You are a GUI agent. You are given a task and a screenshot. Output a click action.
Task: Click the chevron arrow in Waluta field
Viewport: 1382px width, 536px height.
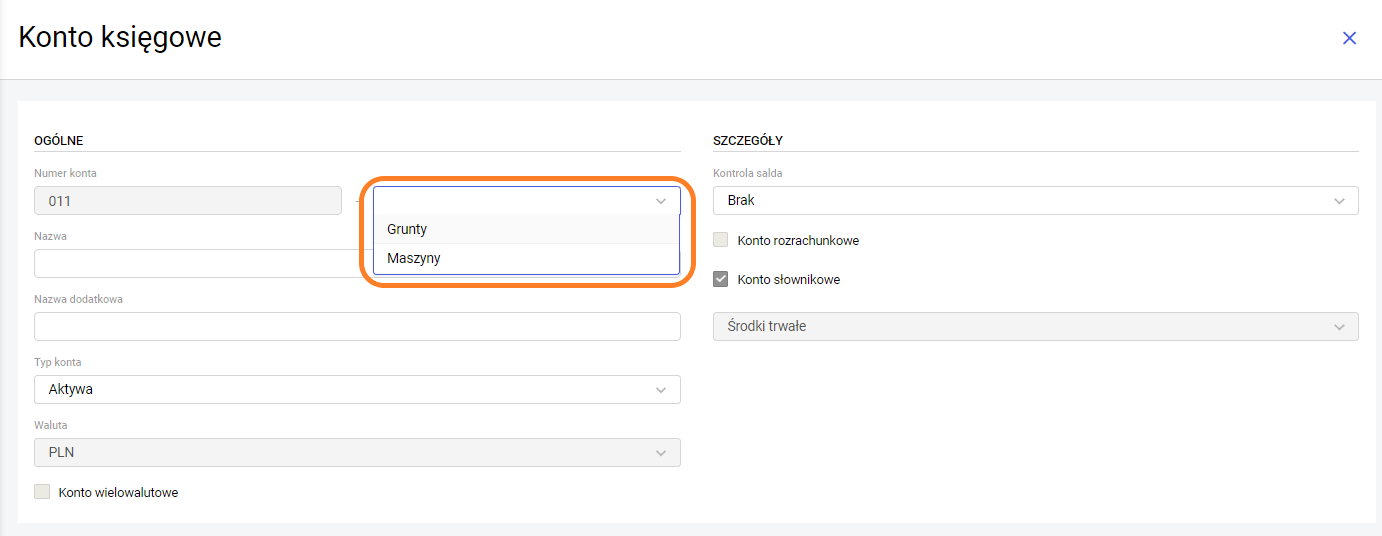point(661,452)
